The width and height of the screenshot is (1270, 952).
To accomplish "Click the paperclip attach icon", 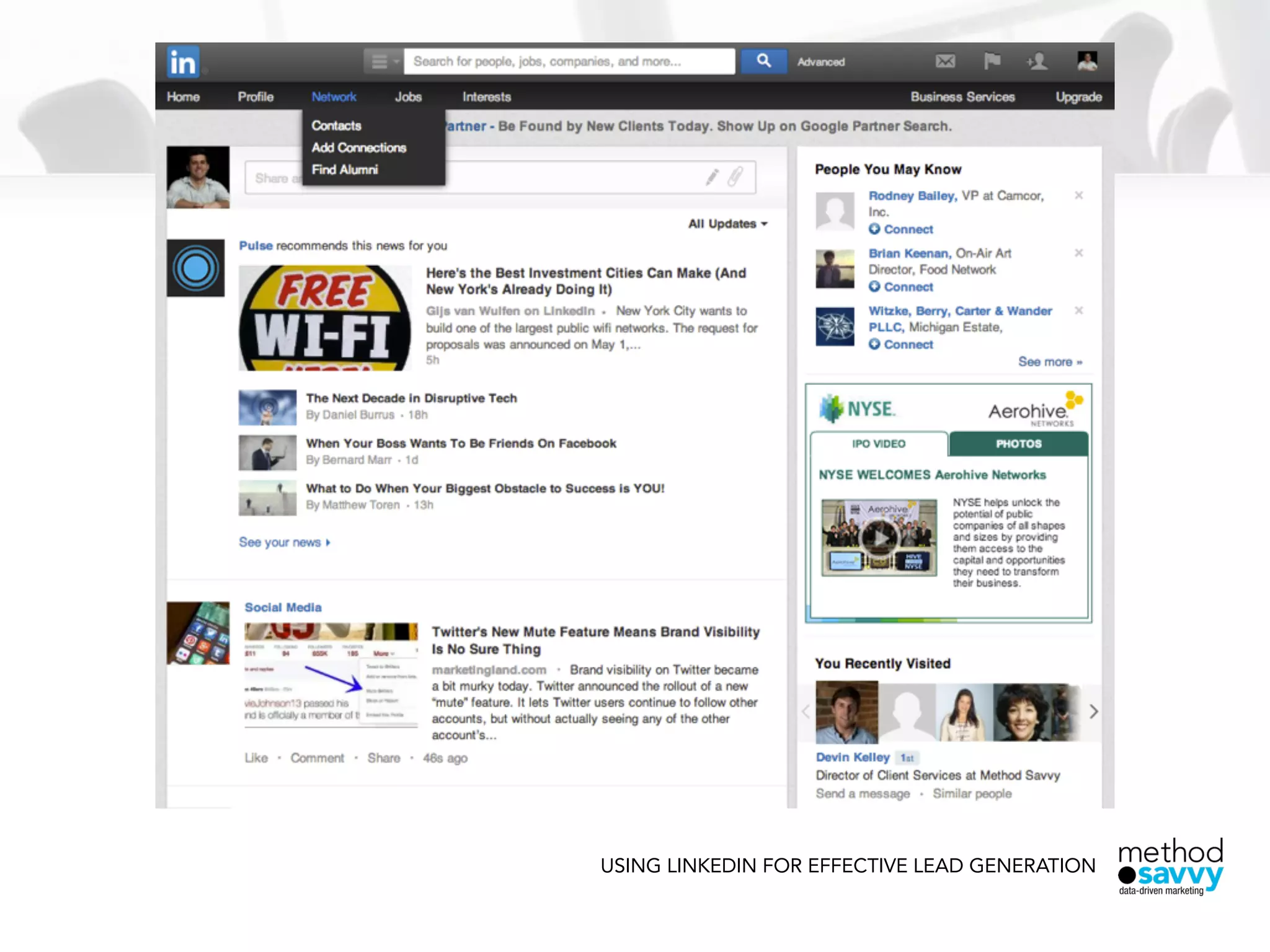I will click(x=735, y=177).
